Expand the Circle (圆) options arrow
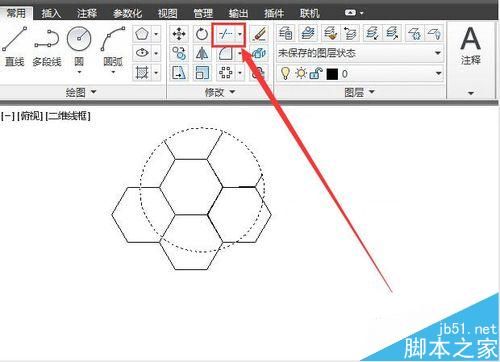 (x=79, y=72)
